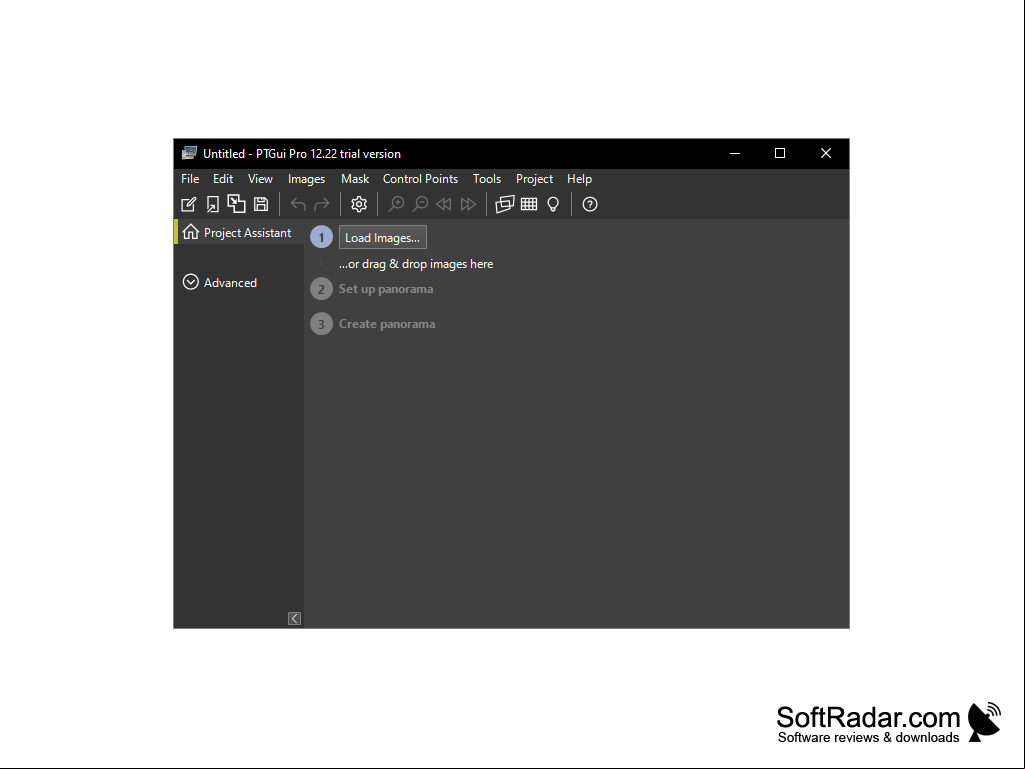
Task: Click the Set up panorama step
Action: pyautogui.click(x=386, y=289)
